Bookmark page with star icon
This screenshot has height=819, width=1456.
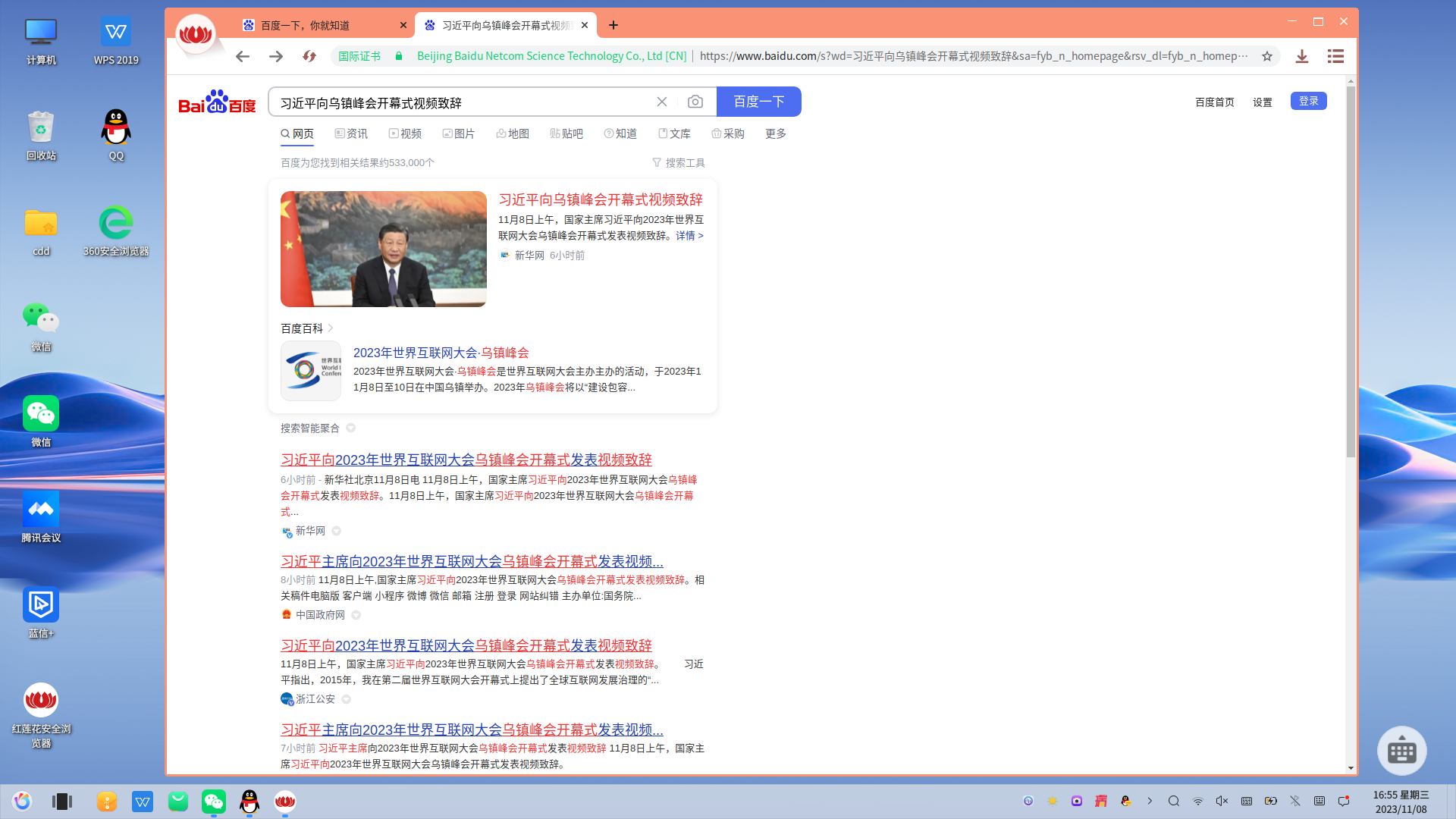1266,56
